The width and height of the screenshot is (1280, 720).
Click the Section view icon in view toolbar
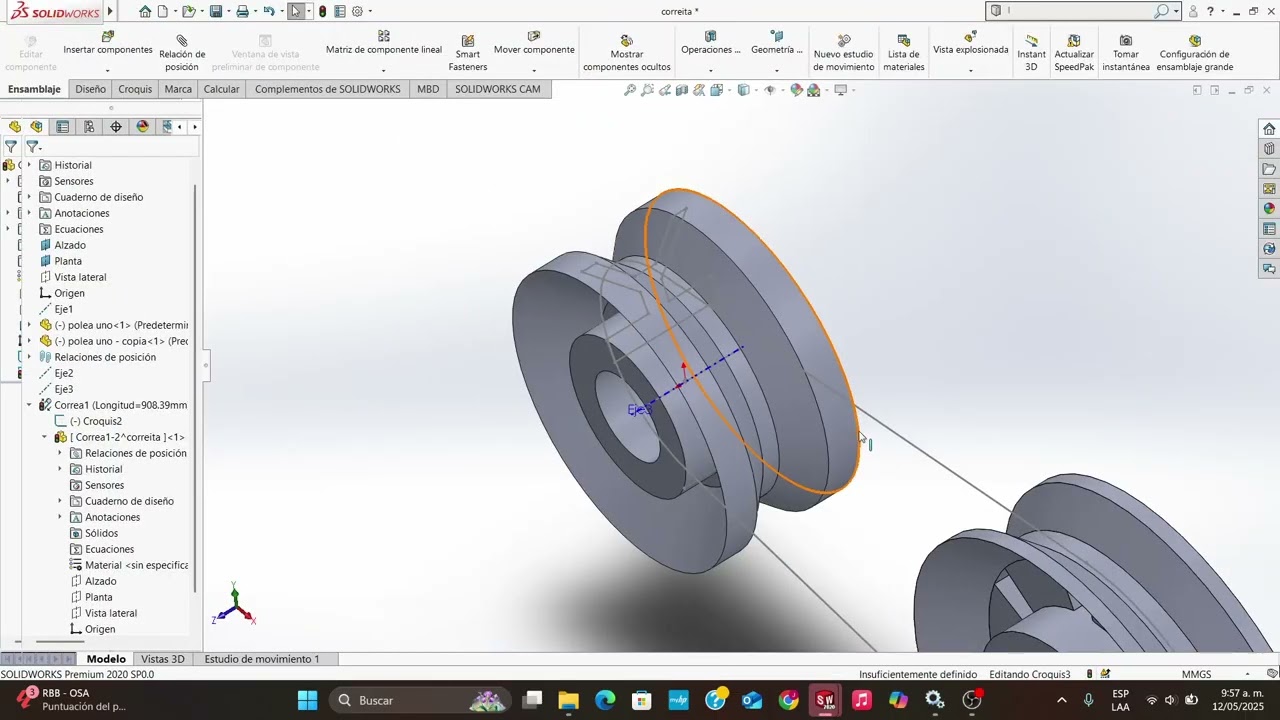(682, 90)
